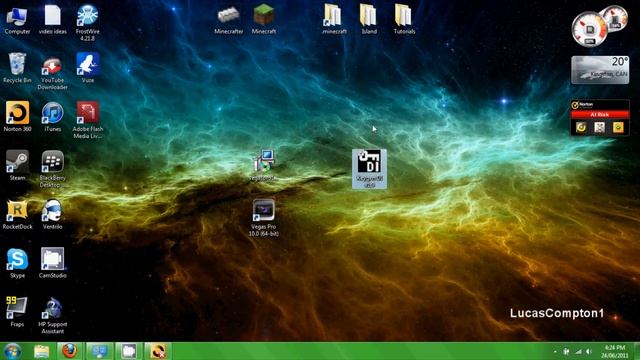Click the network signal tray icon
The image size is (640, 360).
(x=578, y=352)
